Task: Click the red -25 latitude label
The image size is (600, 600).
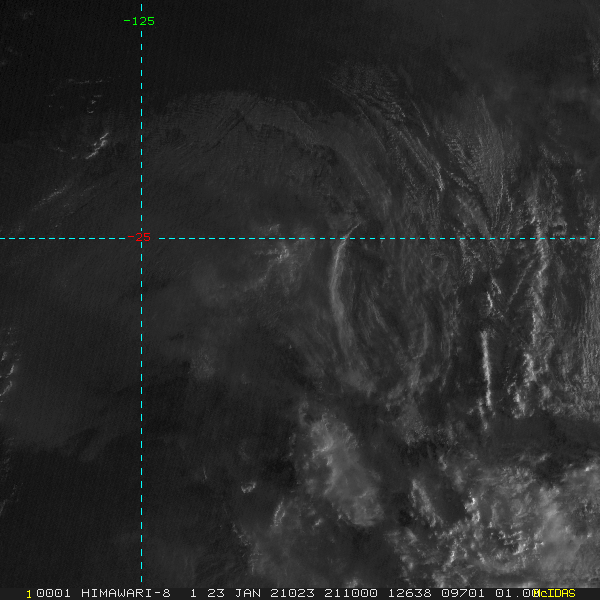Action: (x=139, y=237)
